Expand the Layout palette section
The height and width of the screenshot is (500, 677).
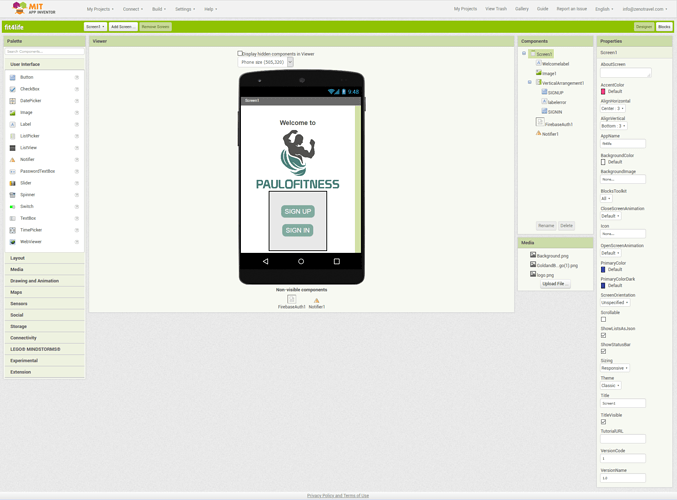pyautogui.click(x=44, y=258)
